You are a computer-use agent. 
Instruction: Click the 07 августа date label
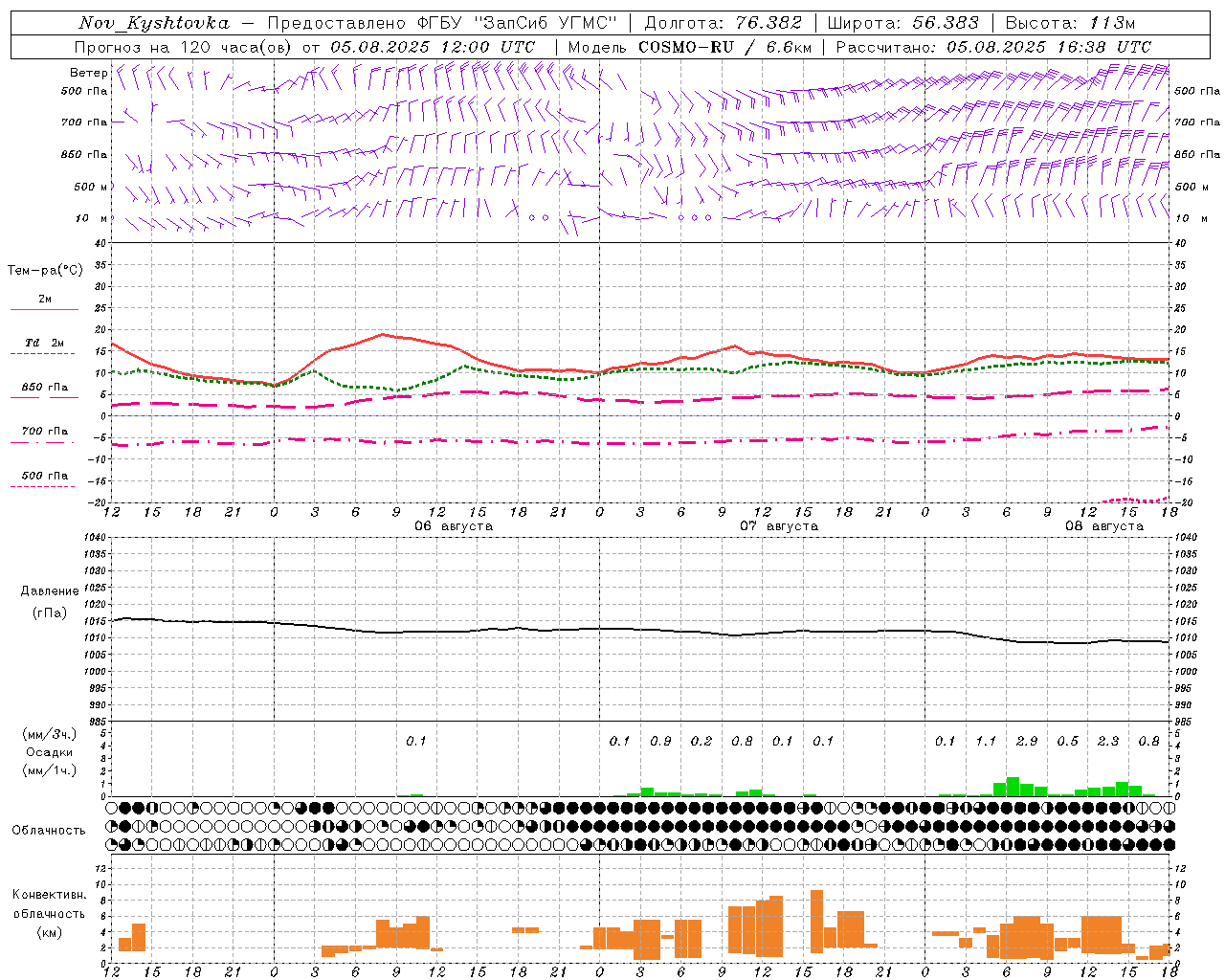coord(779,526)
